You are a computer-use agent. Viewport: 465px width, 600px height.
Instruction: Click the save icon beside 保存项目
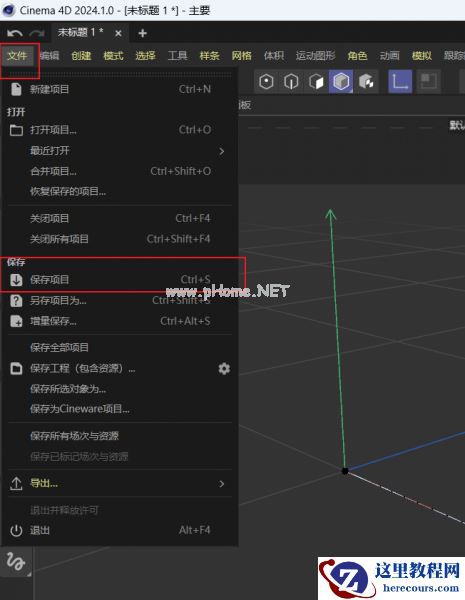coord(16,280)
